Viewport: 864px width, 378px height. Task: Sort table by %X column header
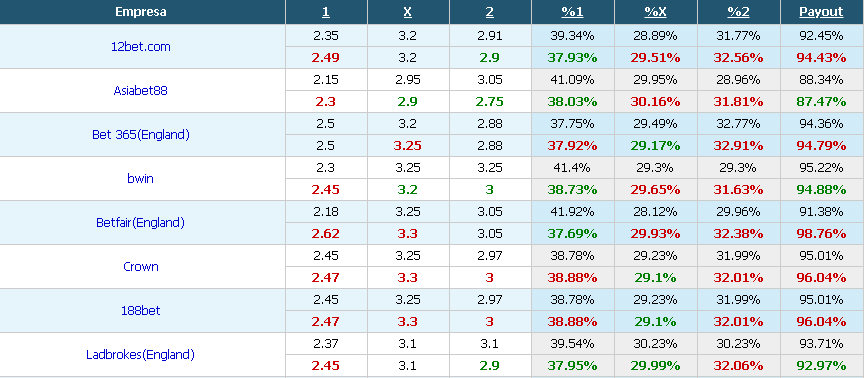click(x=655, y=12)
